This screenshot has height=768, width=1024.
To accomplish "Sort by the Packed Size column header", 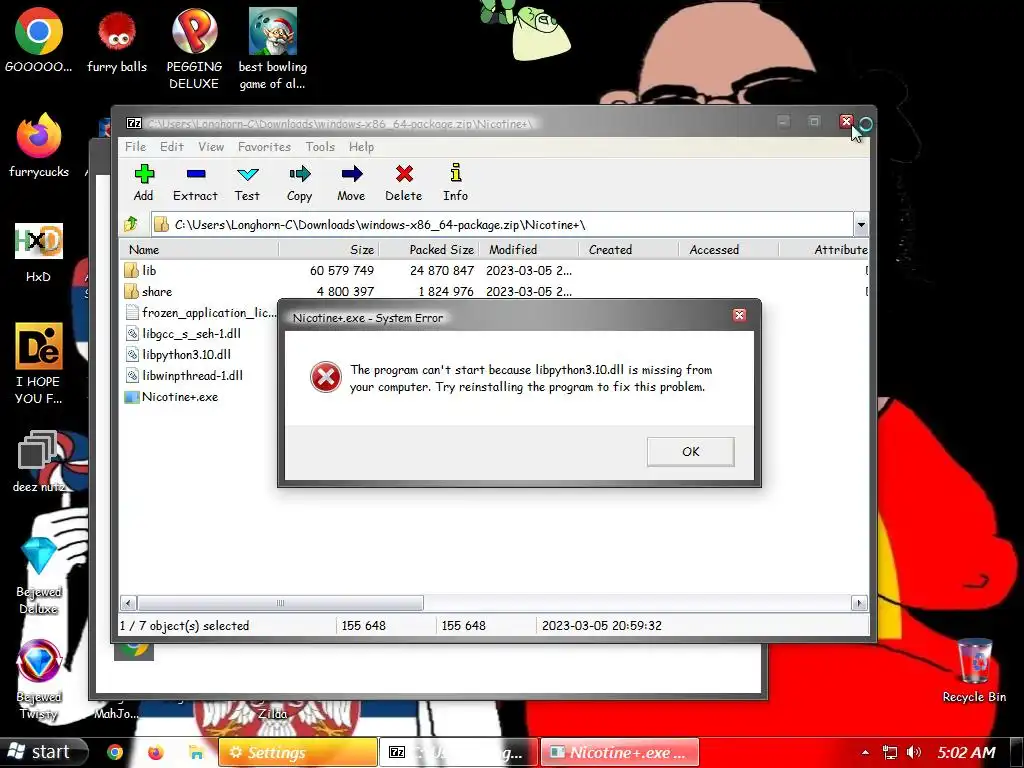I will [x=429, y=249].
